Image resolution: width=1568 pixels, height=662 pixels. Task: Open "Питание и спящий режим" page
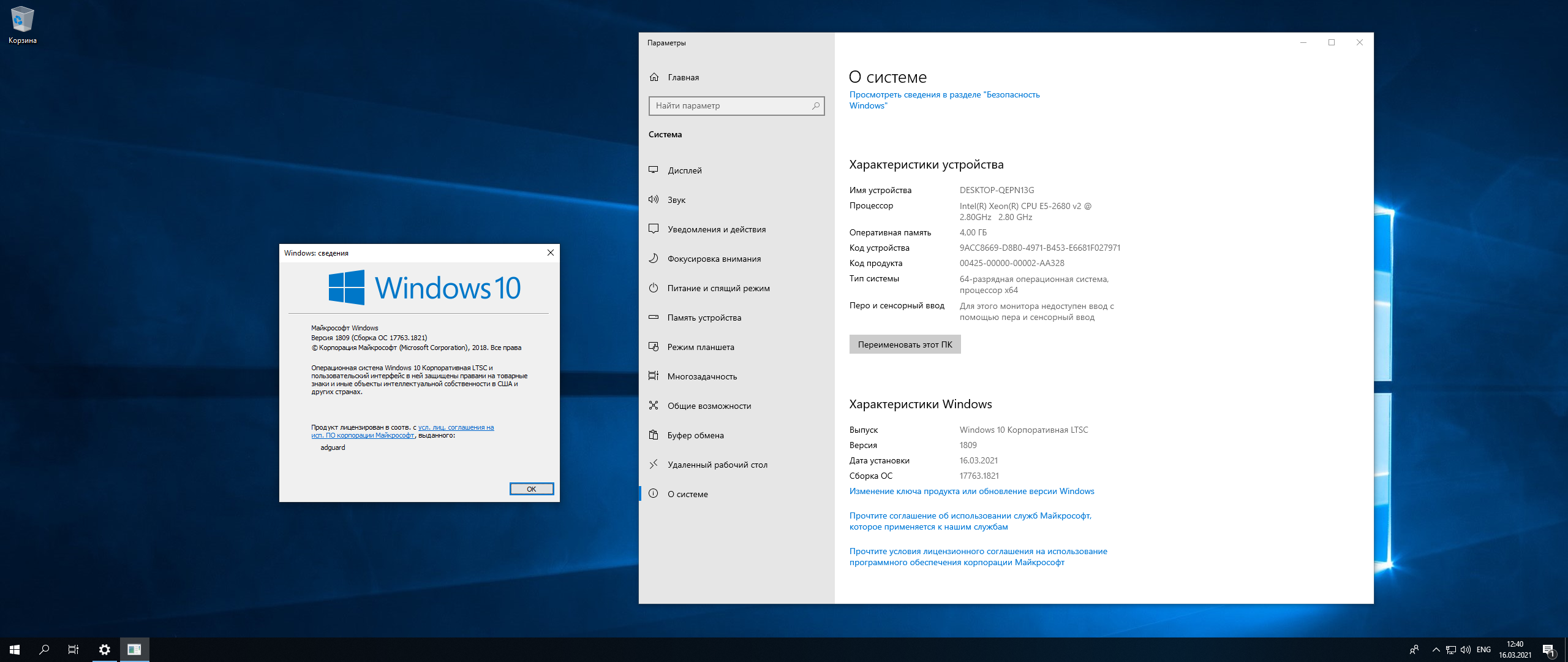(x=718, y=288)
